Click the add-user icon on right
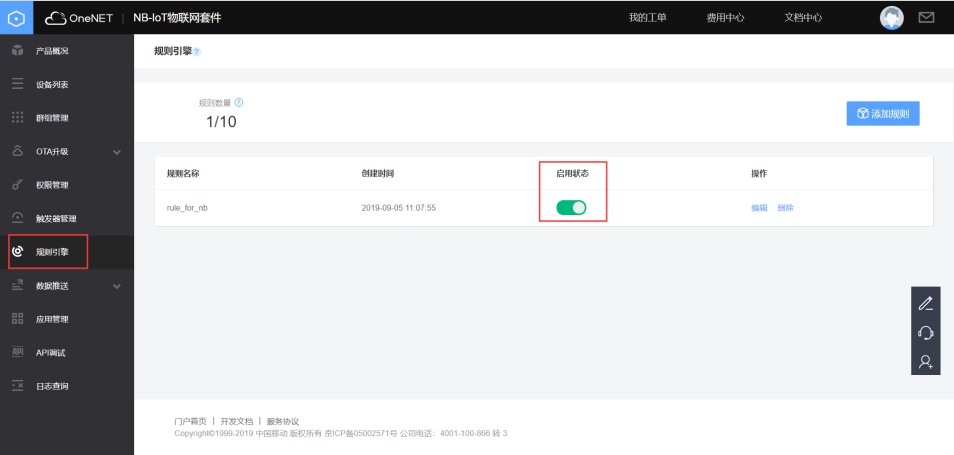The image size is (954, 455). (x=925, y=362)
